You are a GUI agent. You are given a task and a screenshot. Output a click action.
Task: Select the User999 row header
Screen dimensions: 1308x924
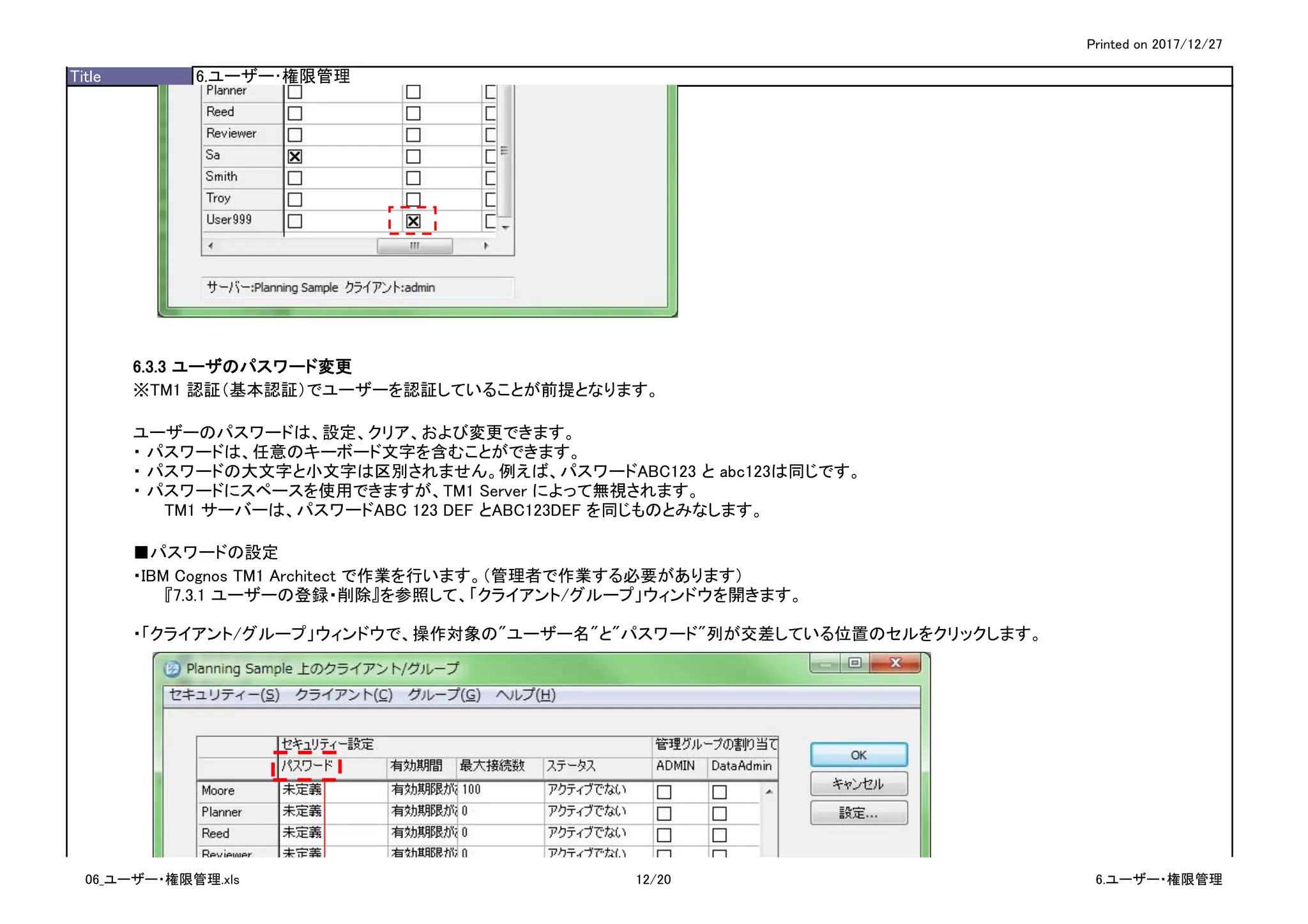pyautogui.click(x=242, y=220)
